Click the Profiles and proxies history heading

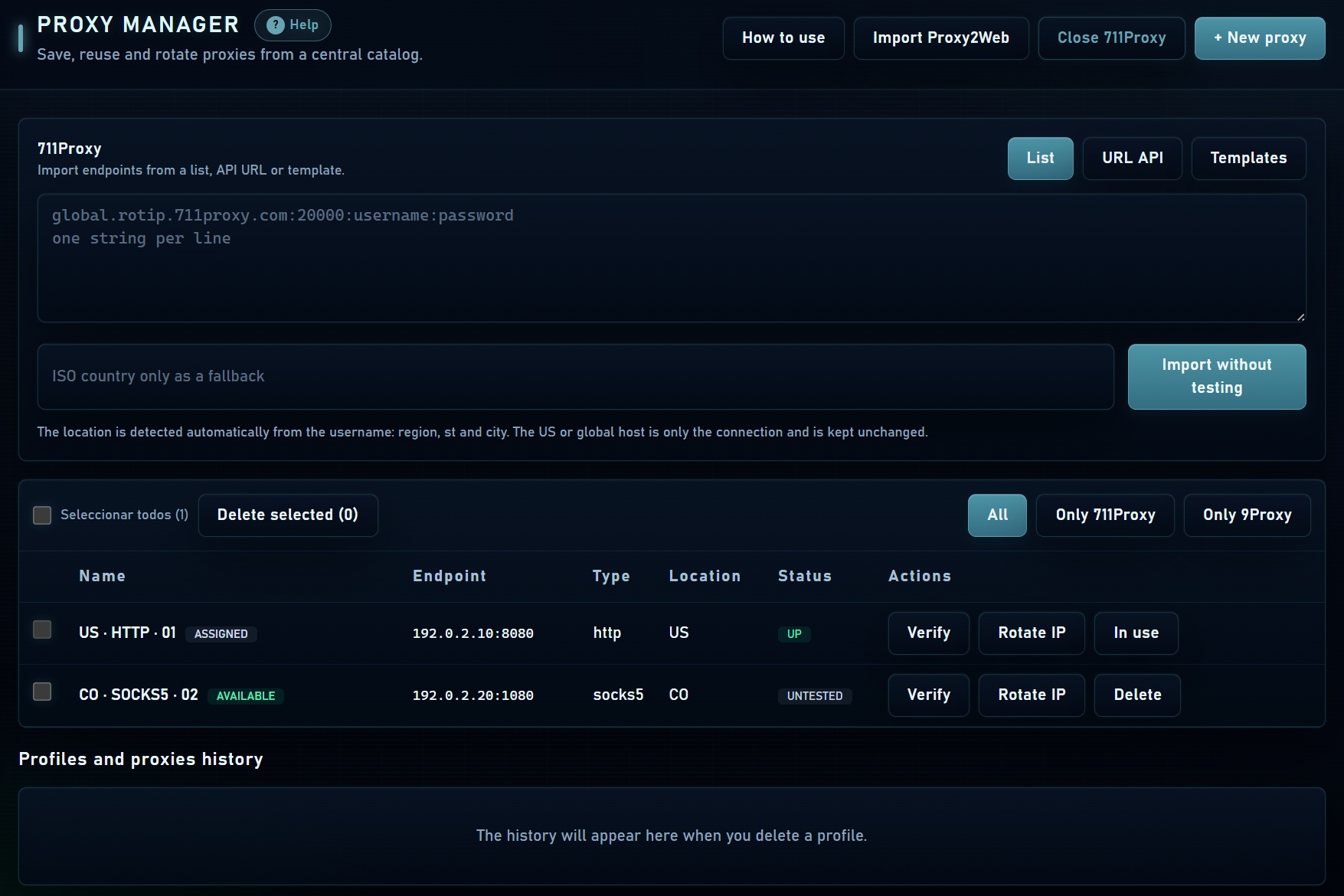click(x=141, y=760)
